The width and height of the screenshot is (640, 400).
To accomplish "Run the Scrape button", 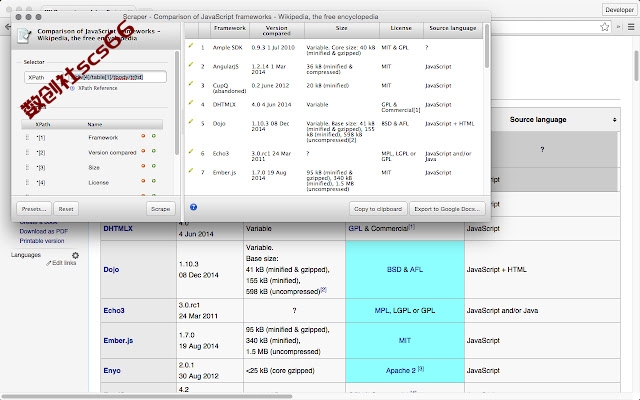I will click(x=160, y=209).
